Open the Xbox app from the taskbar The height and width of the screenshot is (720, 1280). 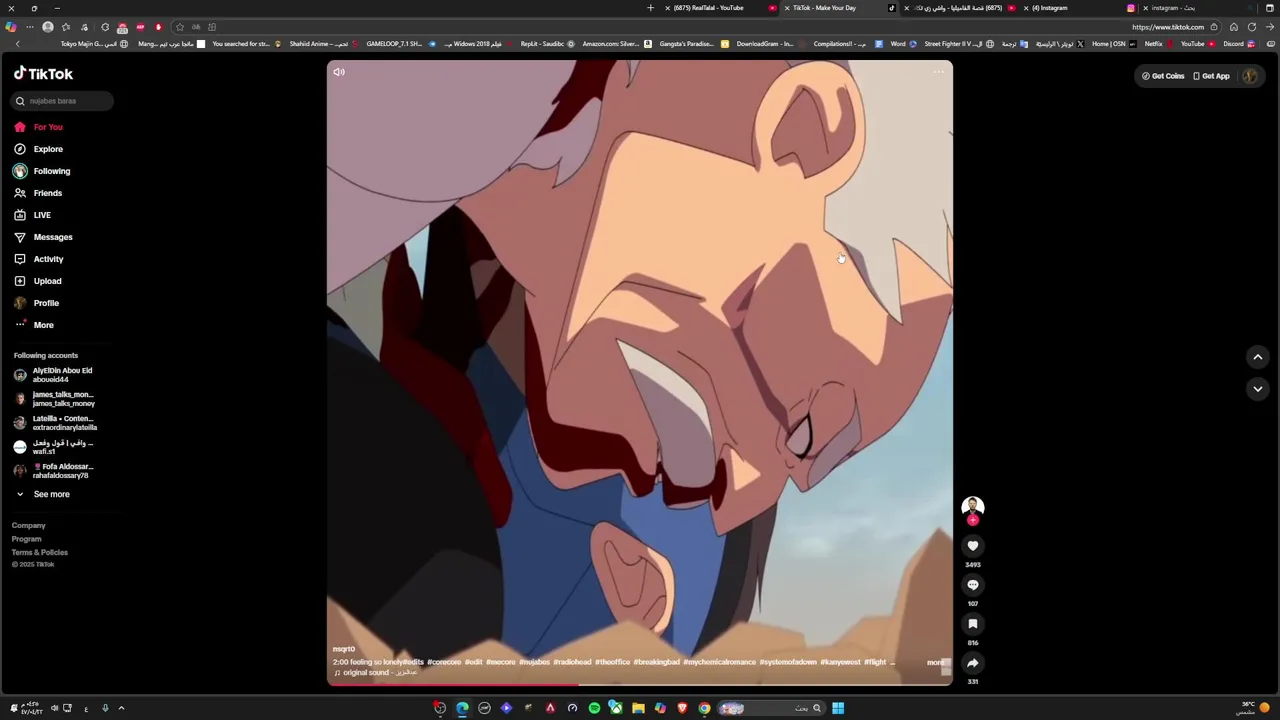(616, 708)
